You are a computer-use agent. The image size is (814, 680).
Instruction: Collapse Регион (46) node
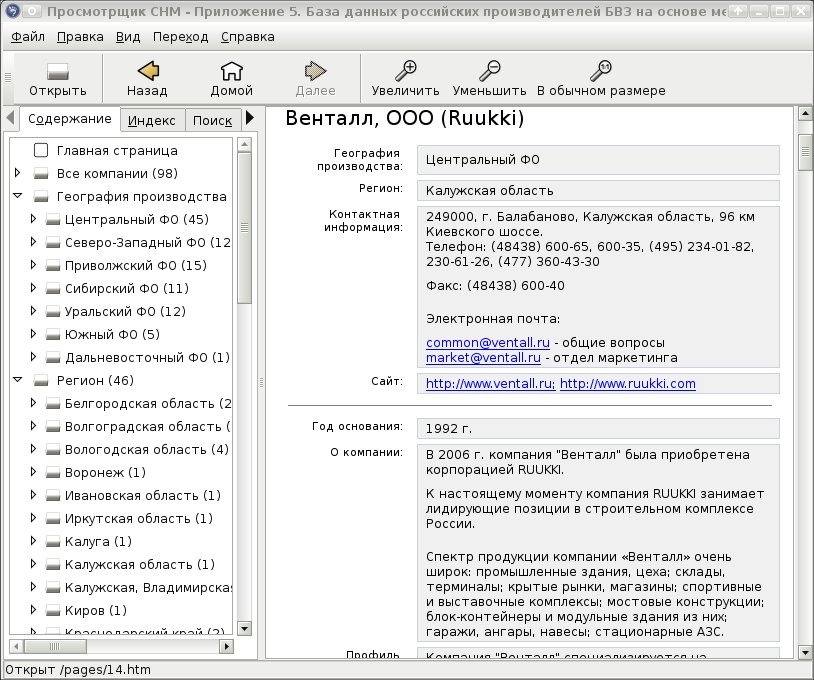point(18,380)
